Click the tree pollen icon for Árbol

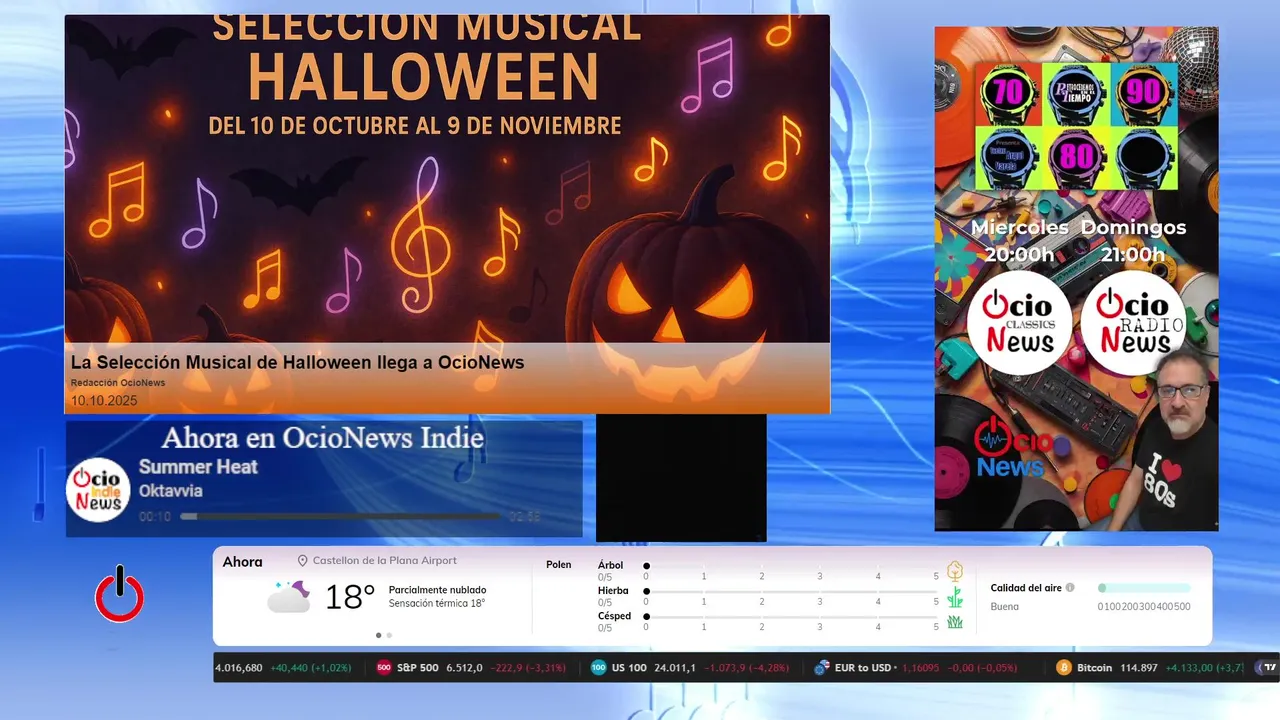tap(955, 571)
